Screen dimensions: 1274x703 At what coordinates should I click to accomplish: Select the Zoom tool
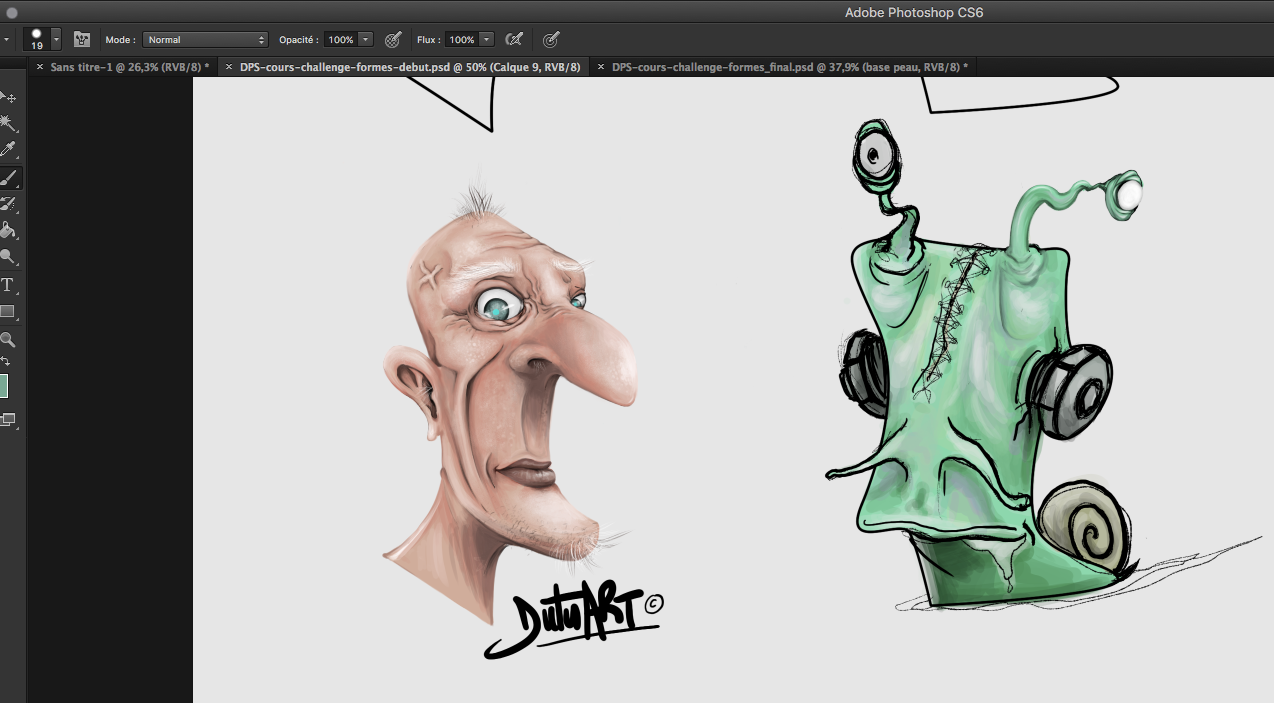(x=8, y=340)
